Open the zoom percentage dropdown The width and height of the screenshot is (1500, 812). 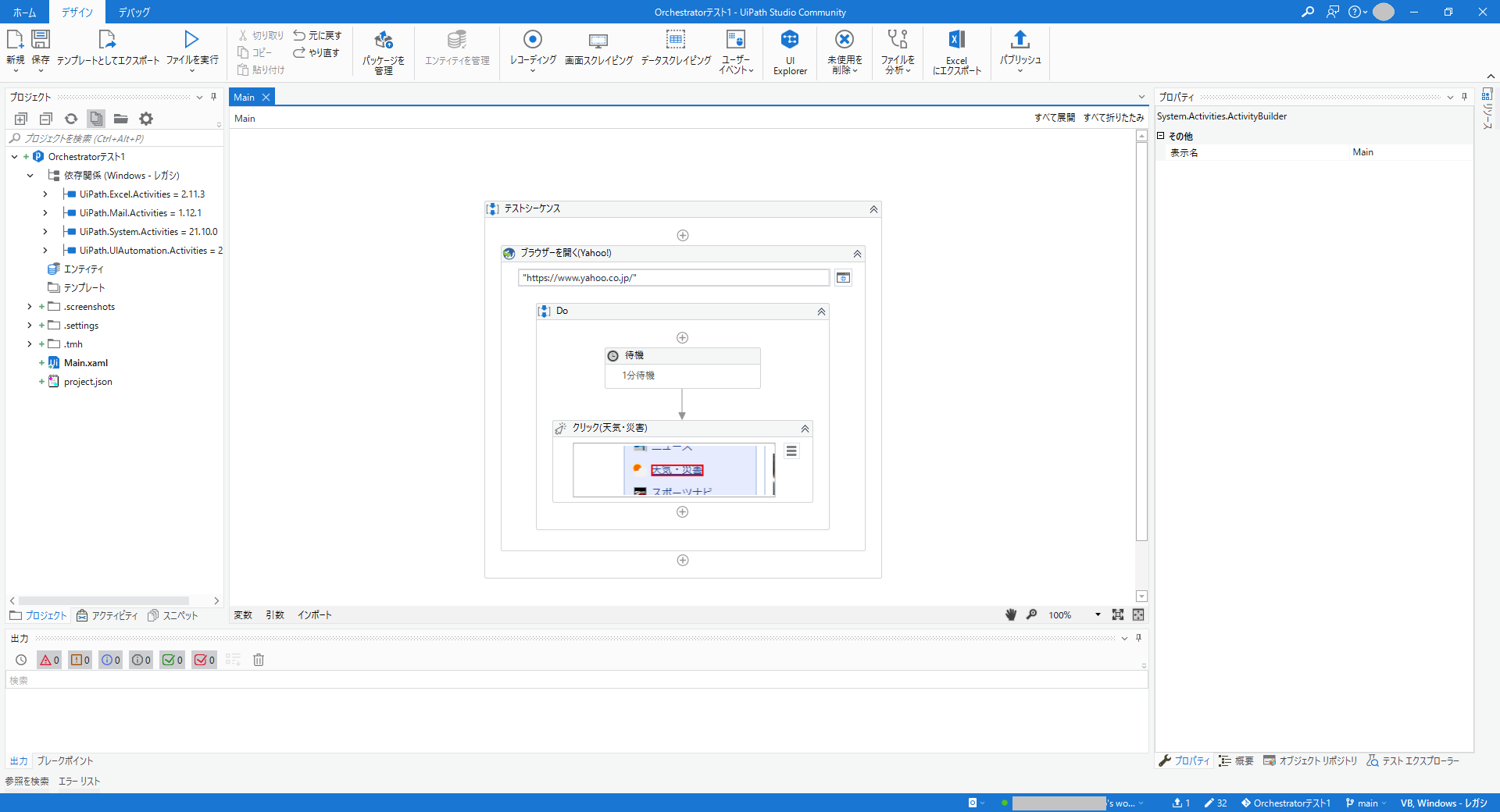pyautogui.click(x=1098, y=614)
